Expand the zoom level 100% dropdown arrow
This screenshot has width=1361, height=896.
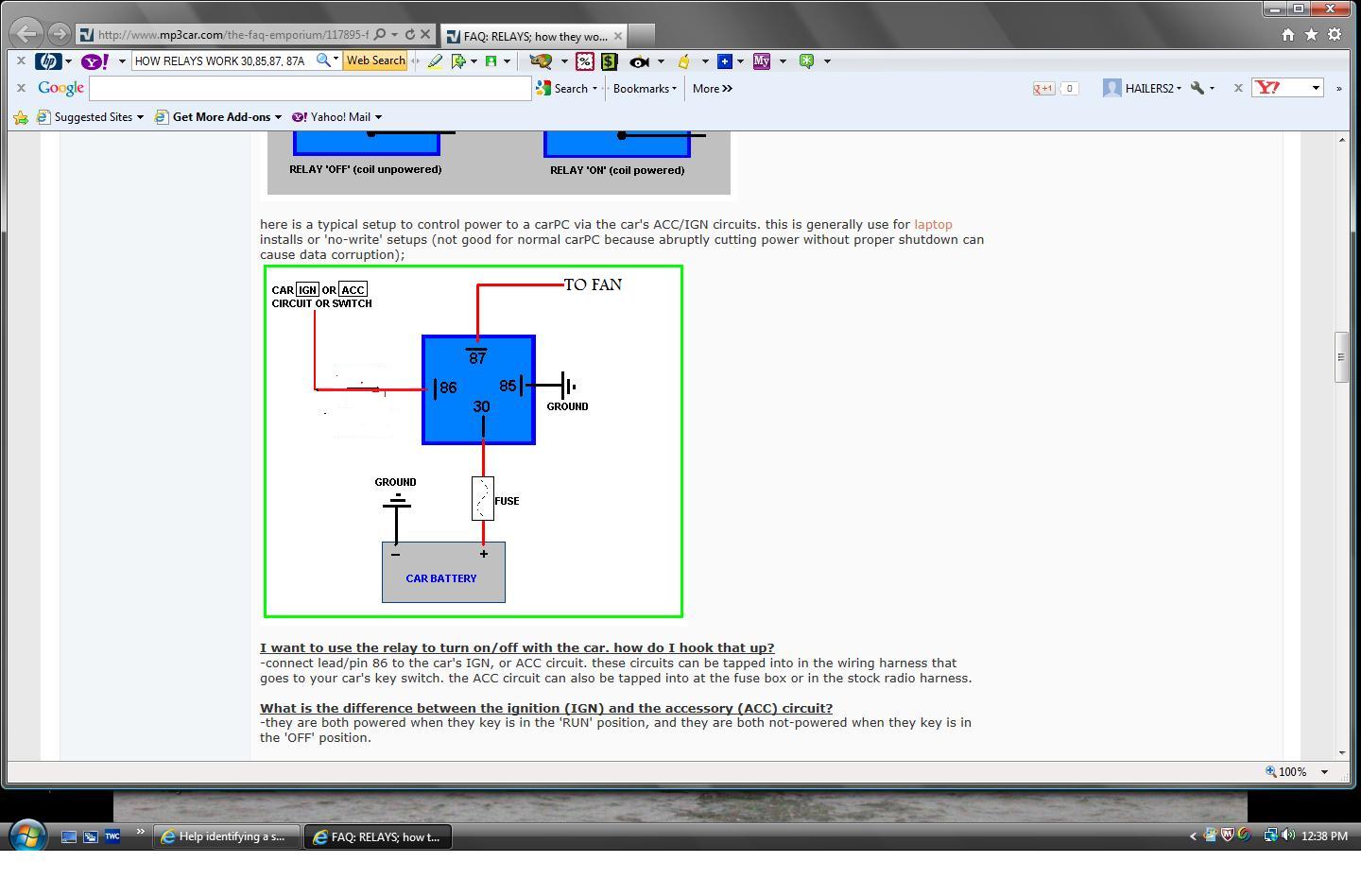pos(1324,772)
